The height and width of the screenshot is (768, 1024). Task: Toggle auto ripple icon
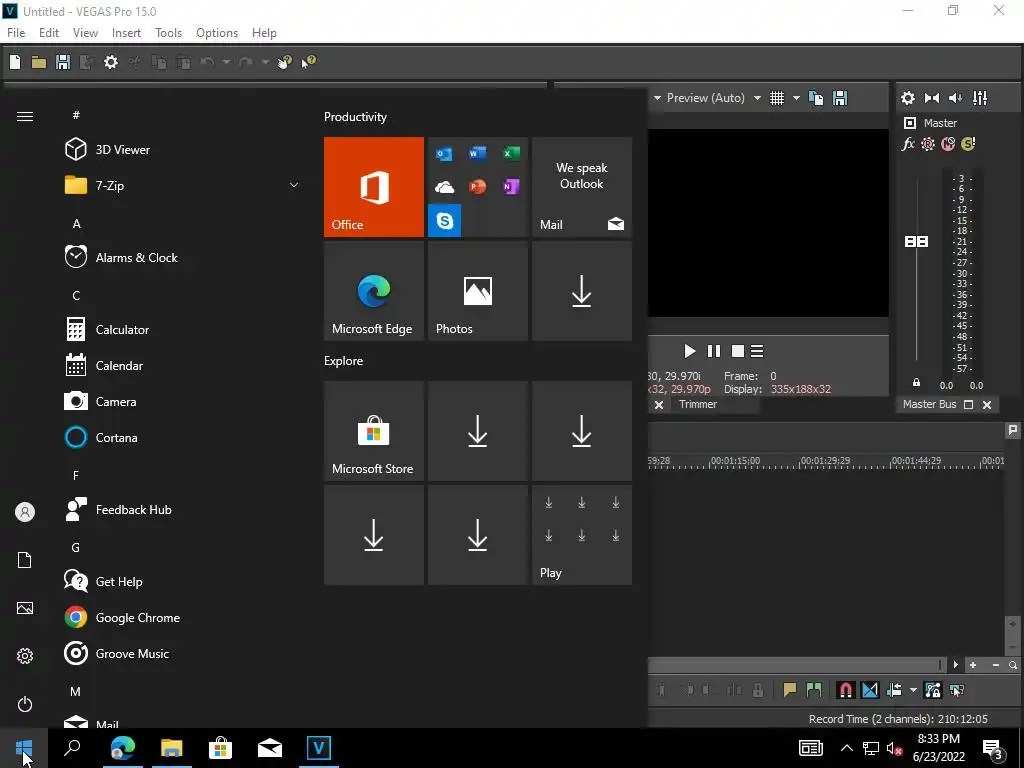click(894, 690)
